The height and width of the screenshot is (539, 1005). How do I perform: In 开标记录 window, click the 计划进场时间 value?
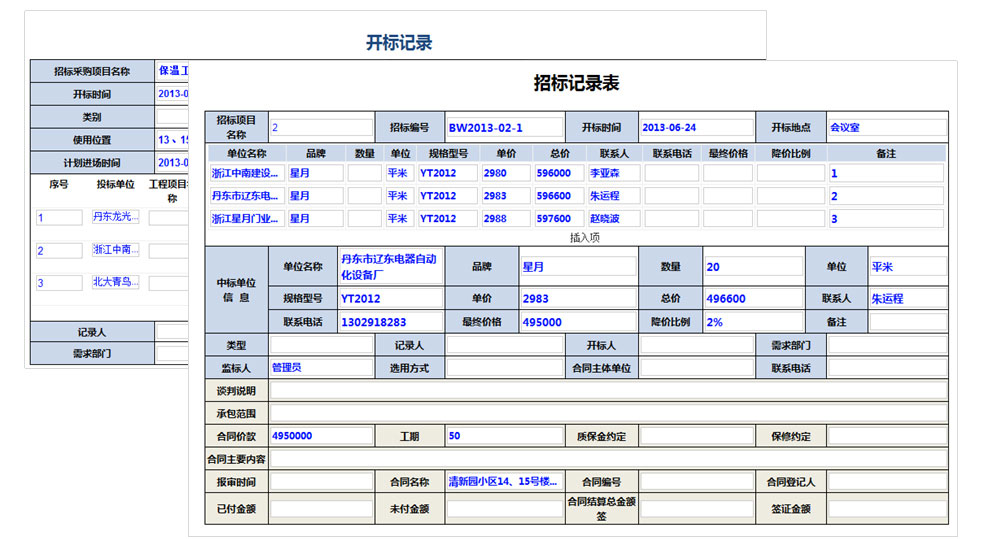pos(172,163)
